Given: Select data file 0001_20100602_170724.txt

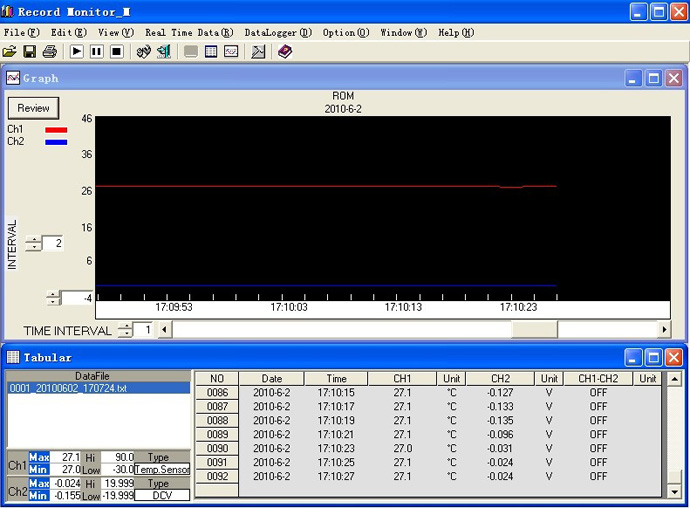Looking at the screenshot, I should coord(68,388).
